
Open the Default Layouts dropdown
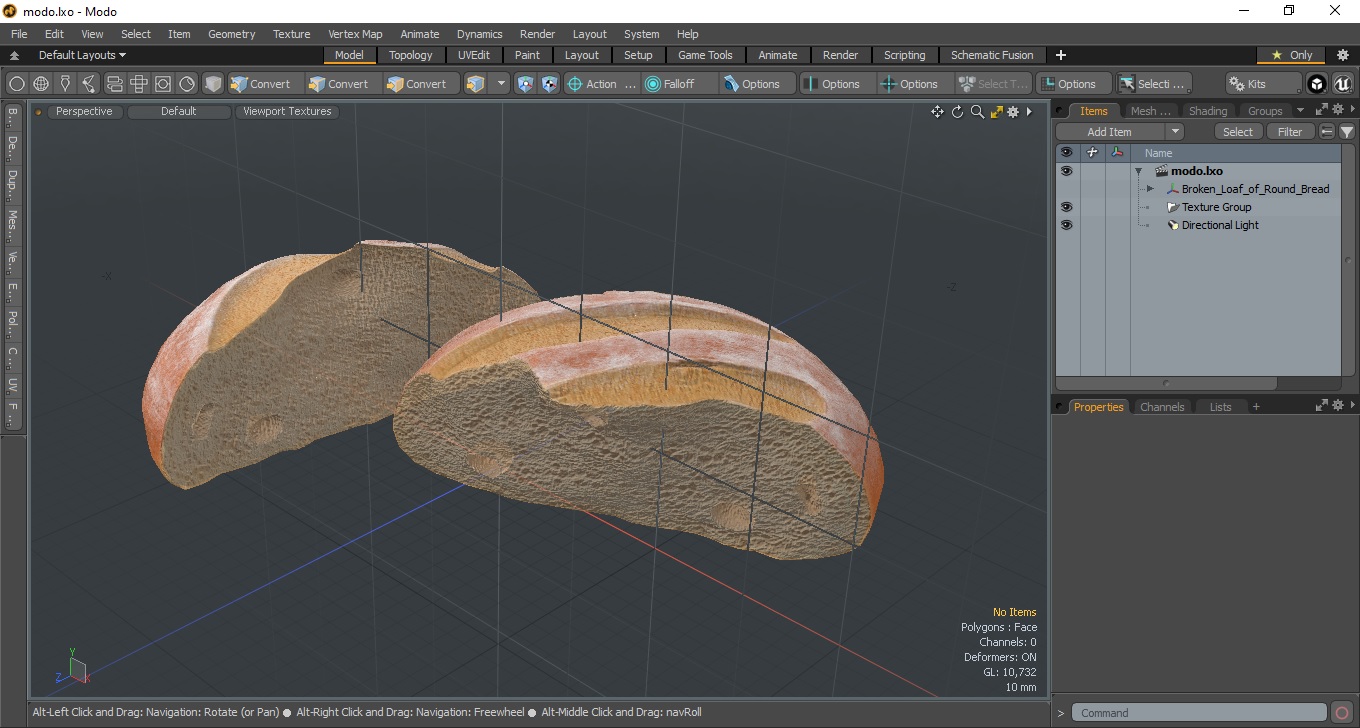point(82,55)
